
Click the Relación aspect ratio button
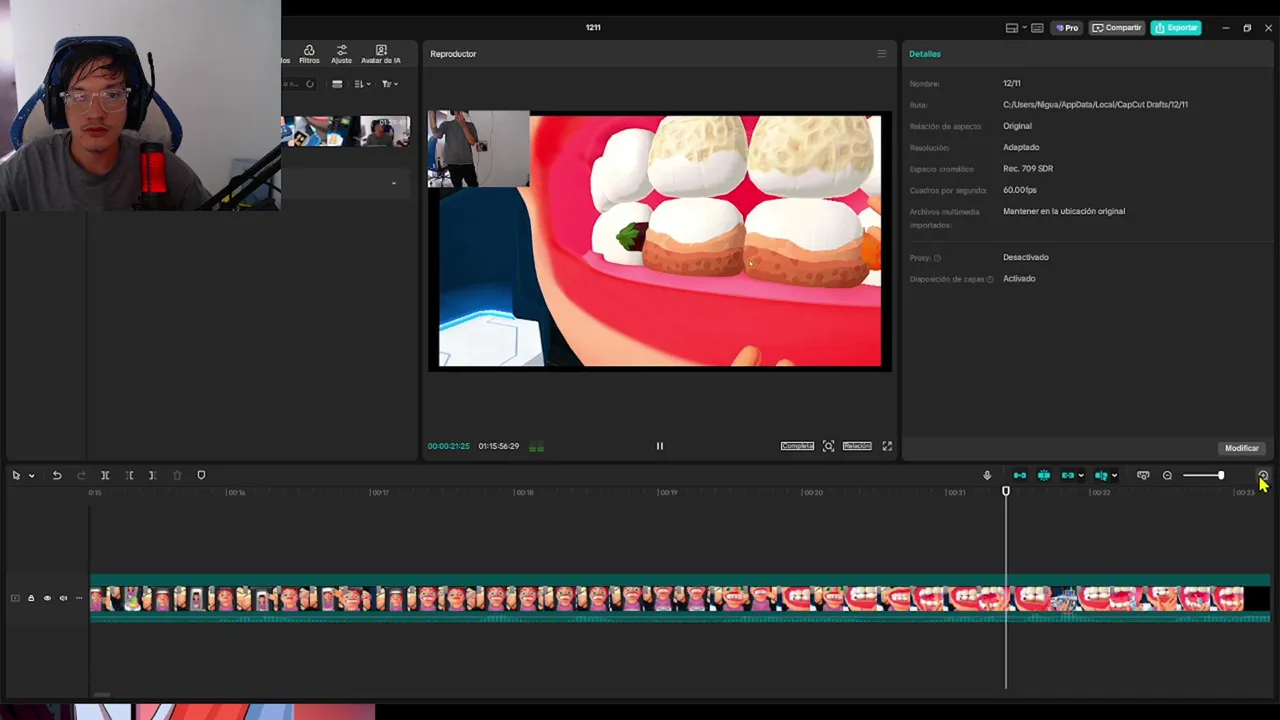click(x=857, y=446)
